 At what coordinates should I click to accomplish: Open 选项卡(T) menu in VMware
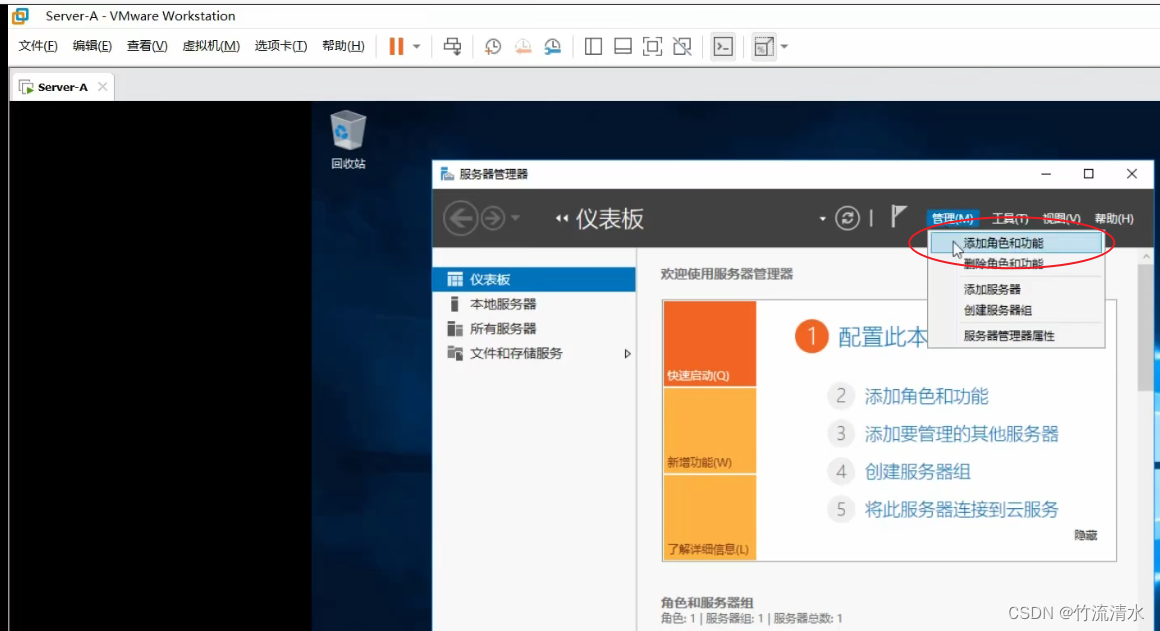coord(280,46)
